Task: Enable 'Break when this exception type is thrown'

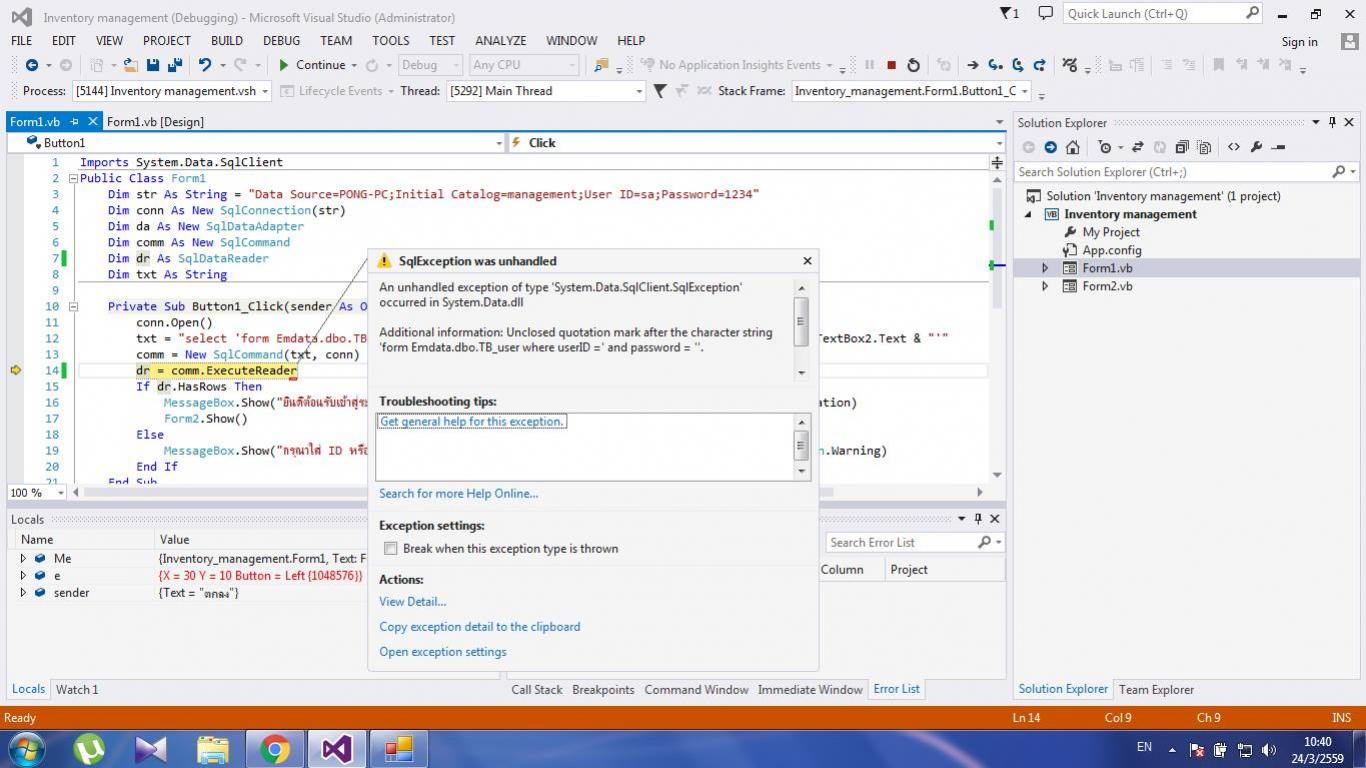Action: [x=391, y=548]
